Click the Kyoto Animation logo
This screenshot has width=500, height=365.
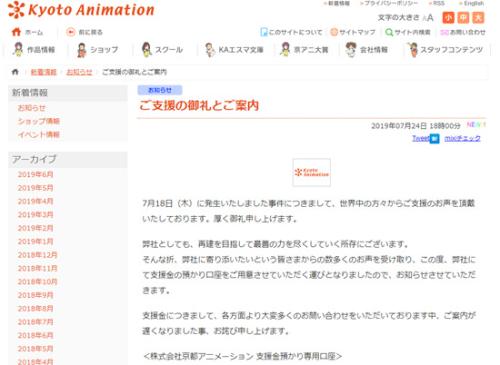click(x=81, y=9)
